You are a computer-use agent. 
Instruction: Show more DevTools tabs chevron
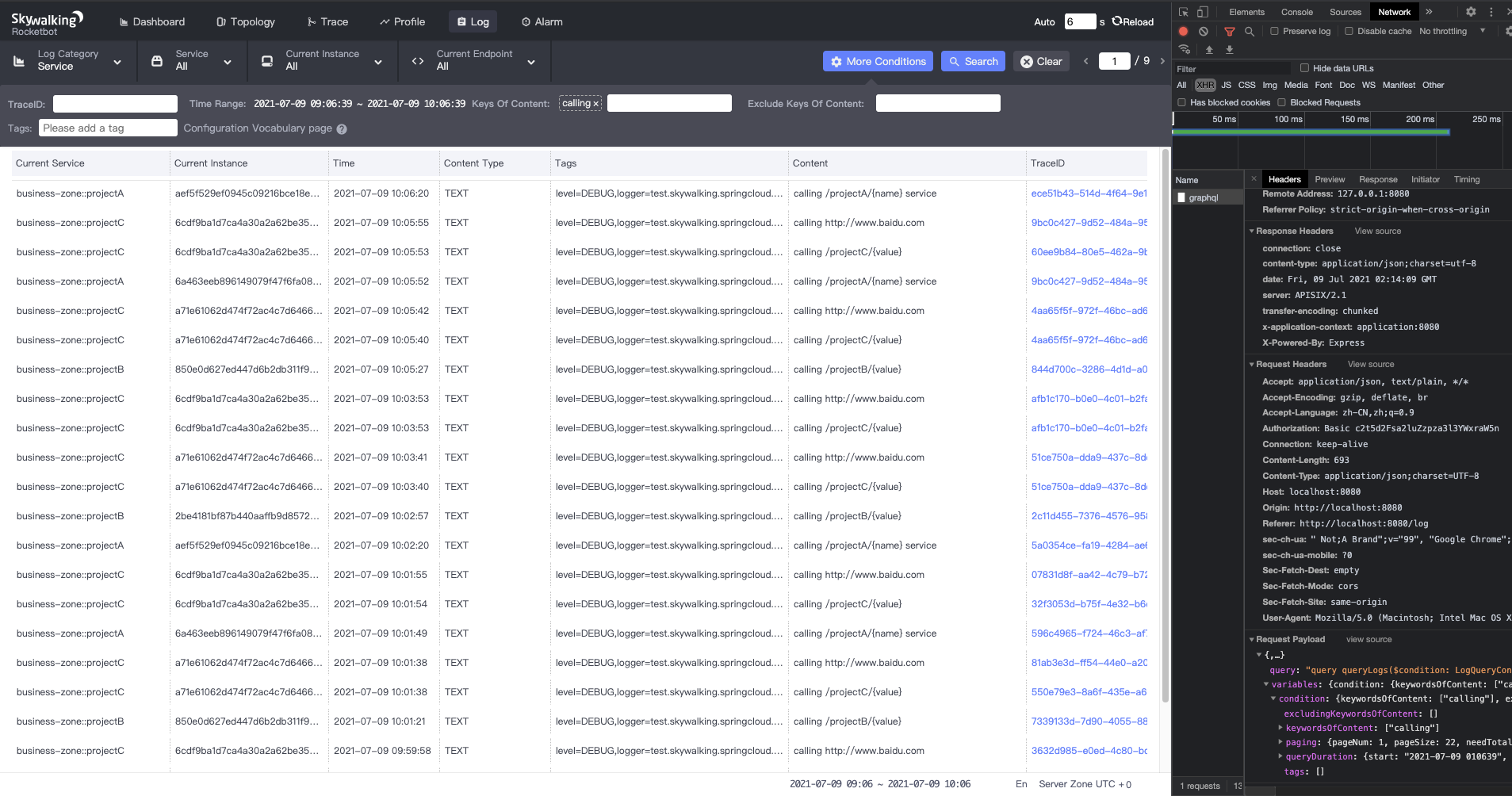(x=1429, y=12)
